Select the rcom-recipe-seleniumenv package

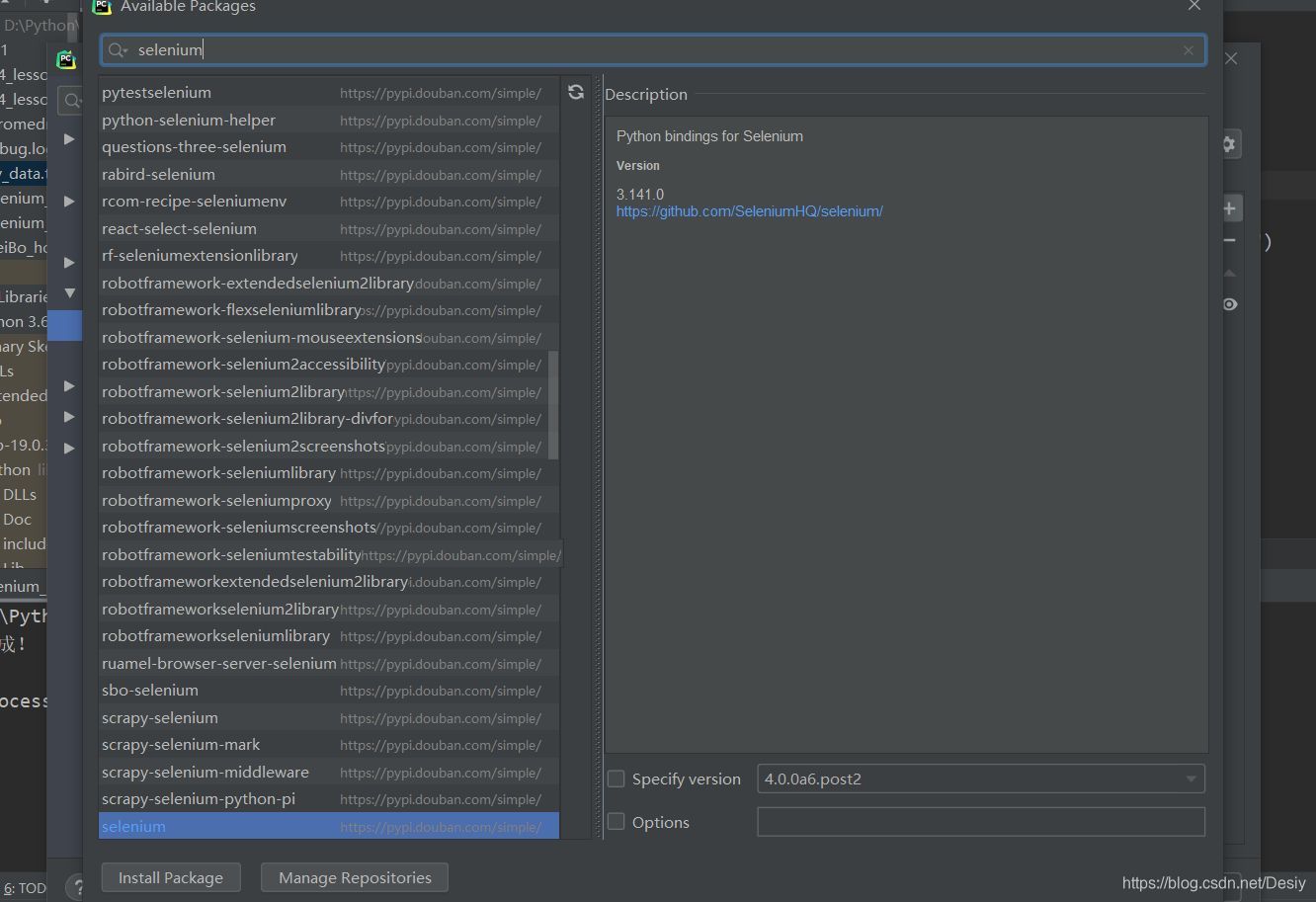(329, 202)
